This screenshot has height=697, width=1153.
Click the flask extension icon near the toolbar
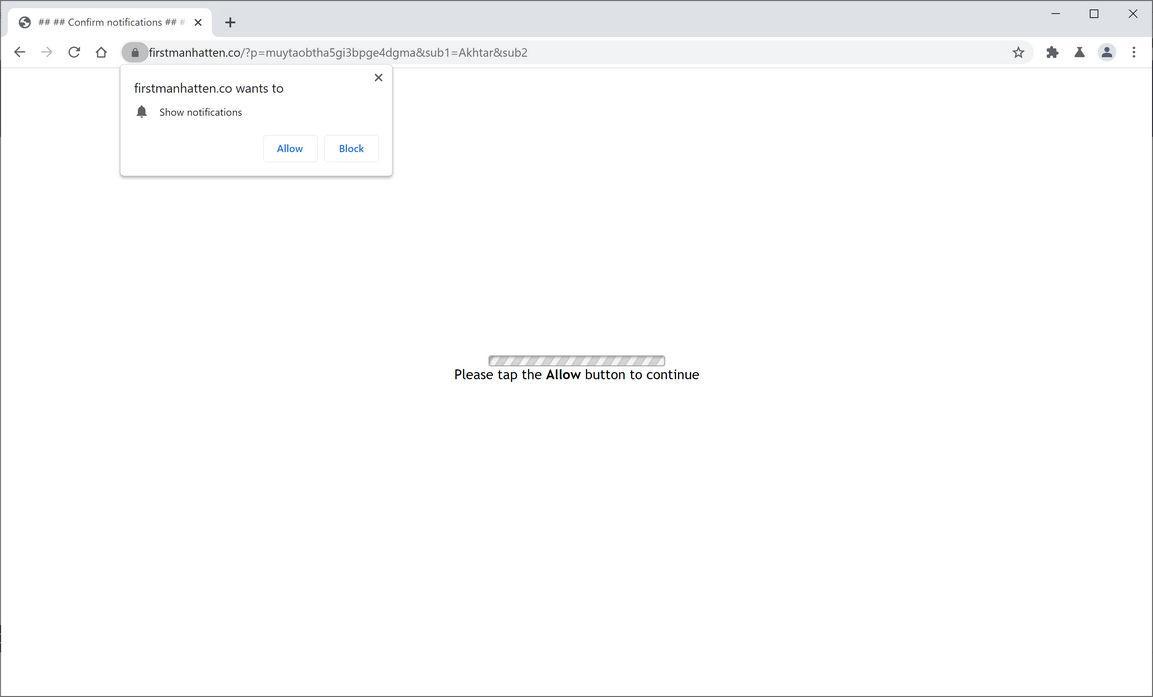(1079, 52)
